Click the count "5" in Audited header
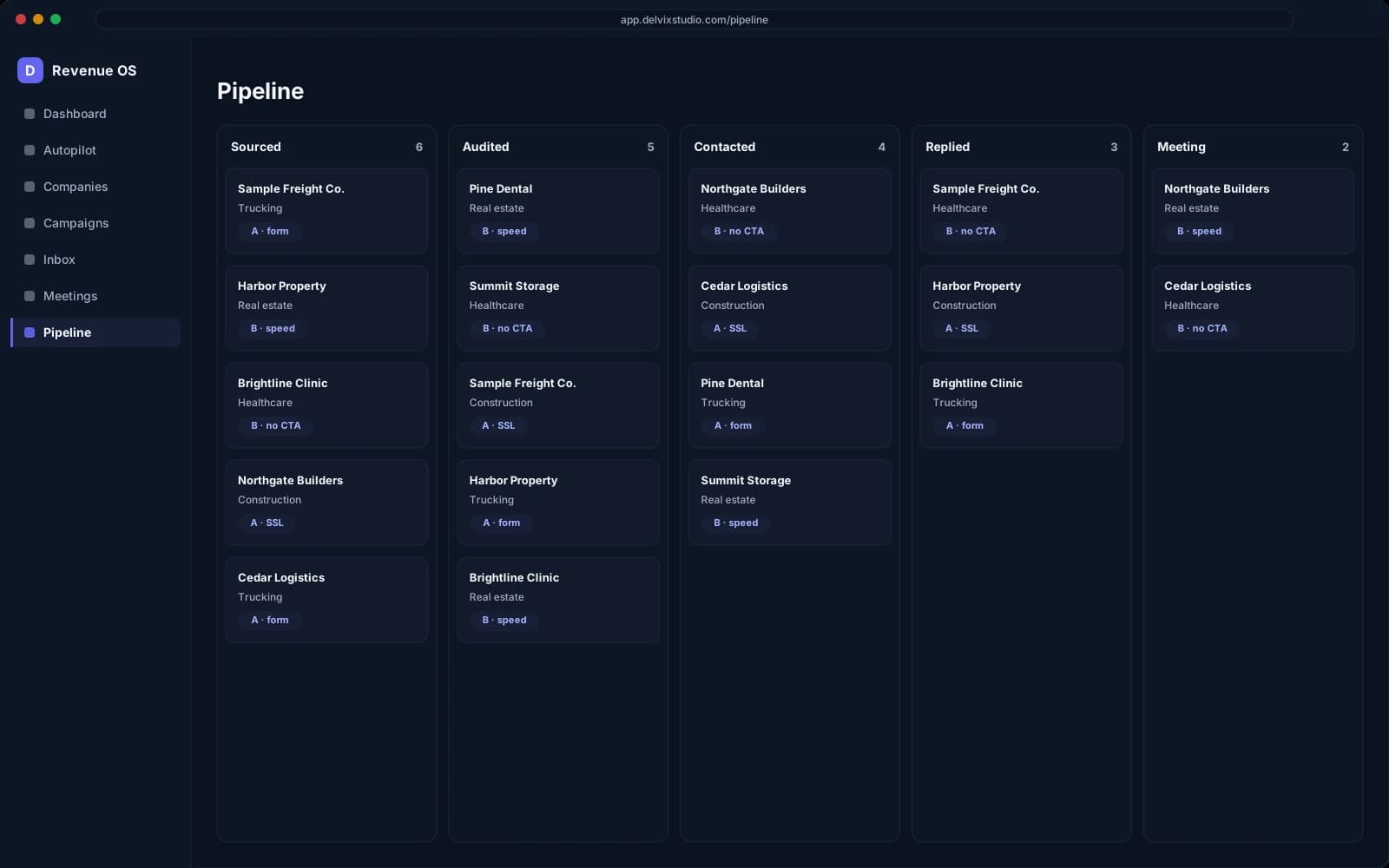 651,147
